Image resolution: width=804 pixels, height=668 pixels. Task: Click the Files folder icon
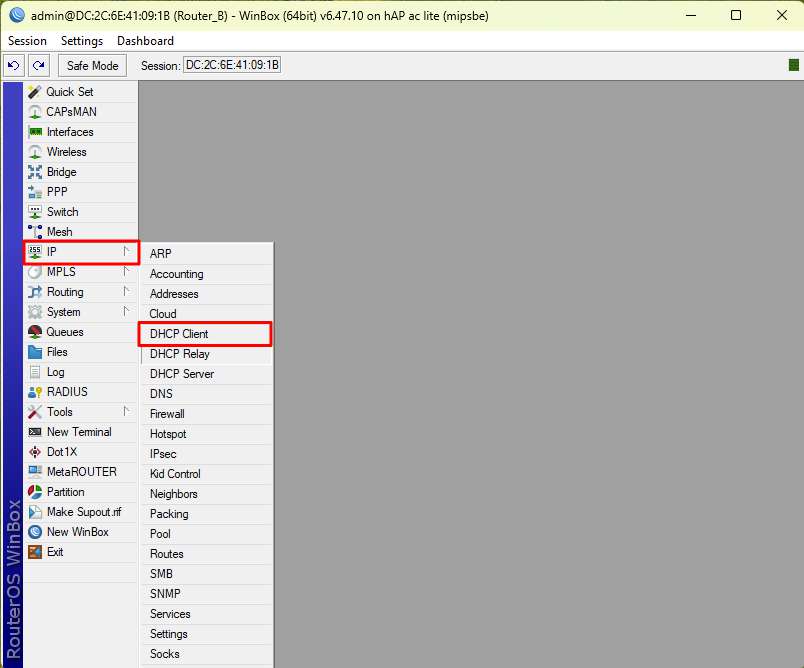coord(35,352)
